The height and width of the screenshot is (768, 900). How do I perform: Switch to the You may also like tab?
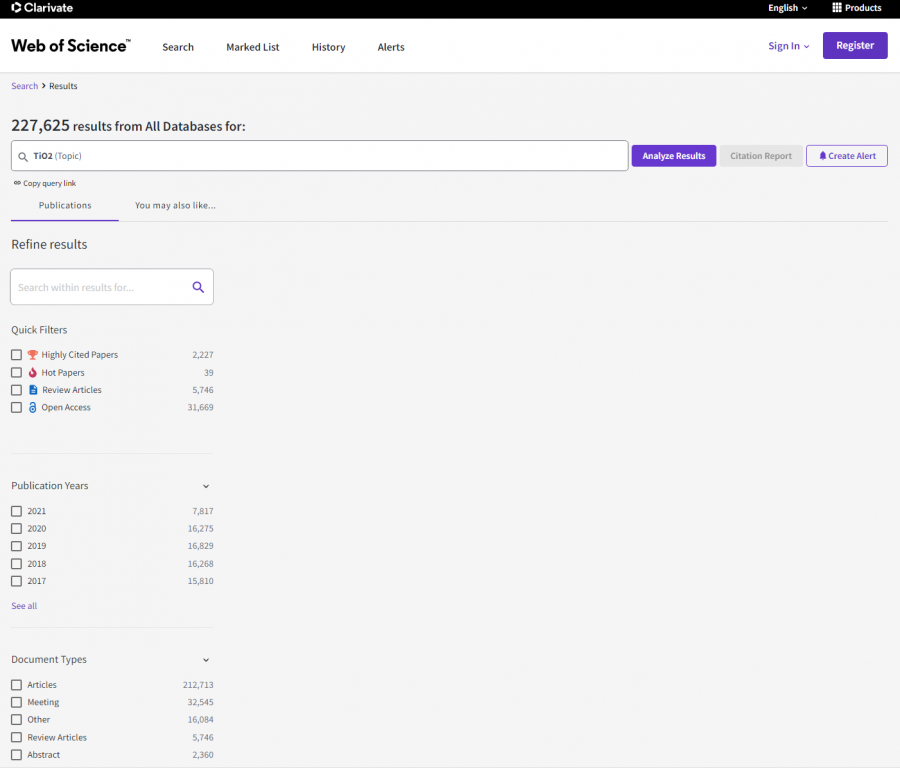175,206
